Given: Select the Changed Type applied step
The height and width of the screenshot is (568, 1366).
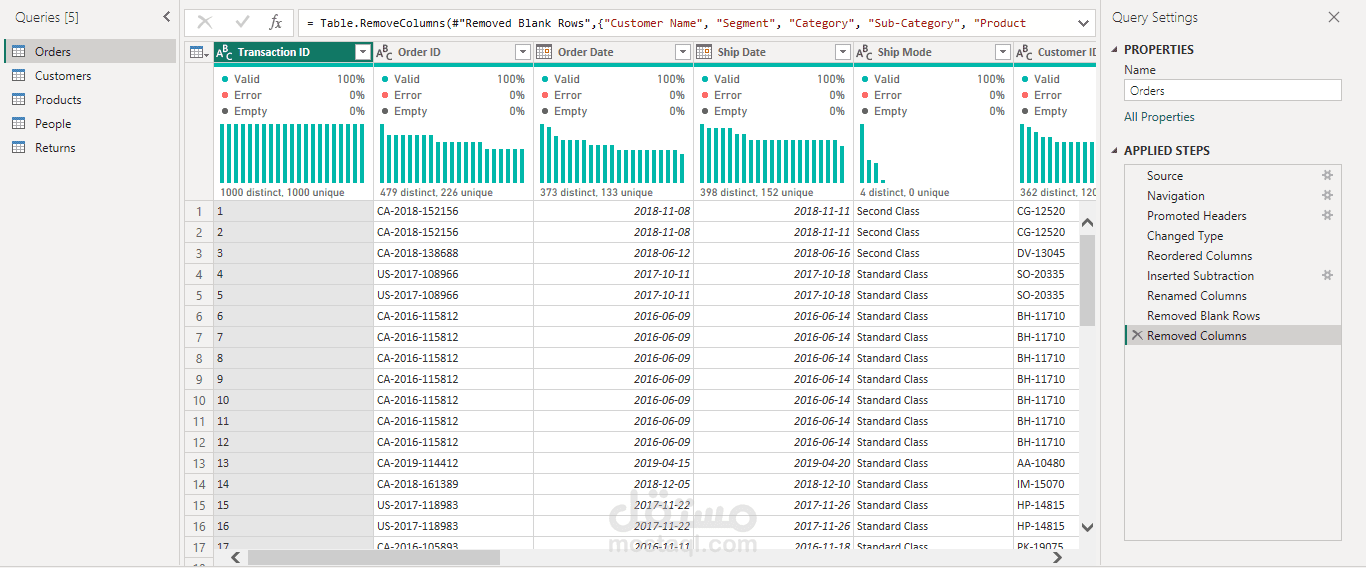Looking at the screenshot, I should click(x=1185, y=236).
